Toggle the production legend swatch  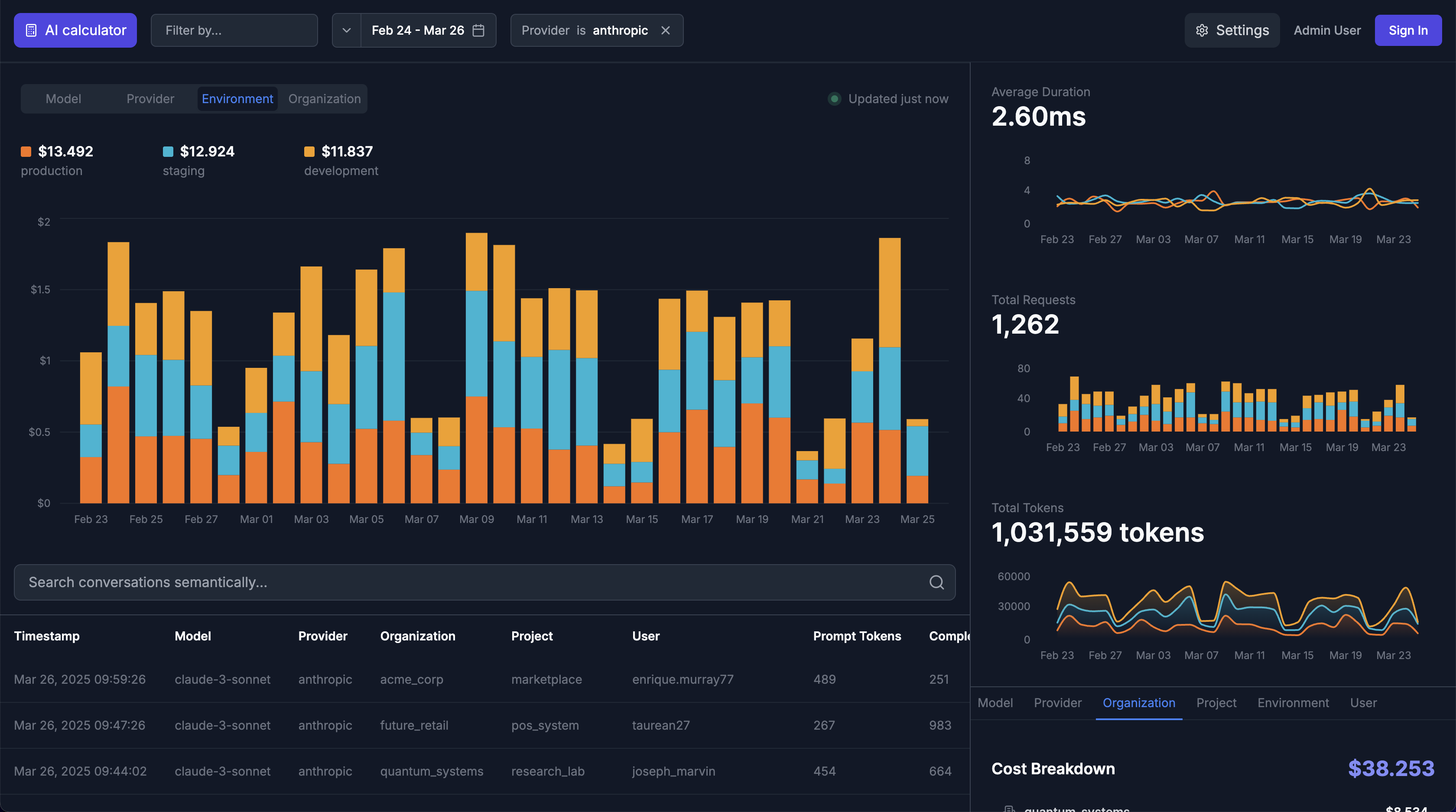point(26,152)
